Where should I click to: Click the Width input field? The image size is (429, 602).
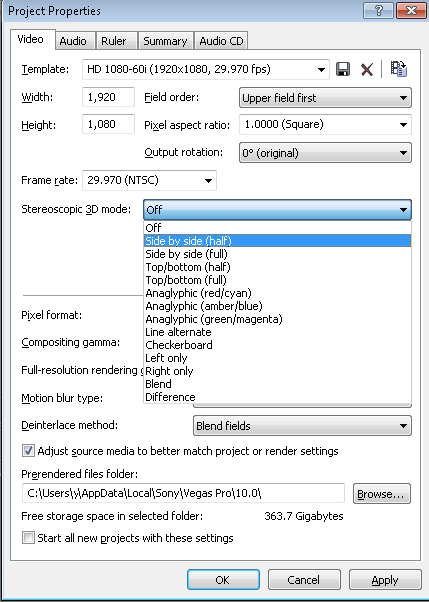click(x=108, y=97)
